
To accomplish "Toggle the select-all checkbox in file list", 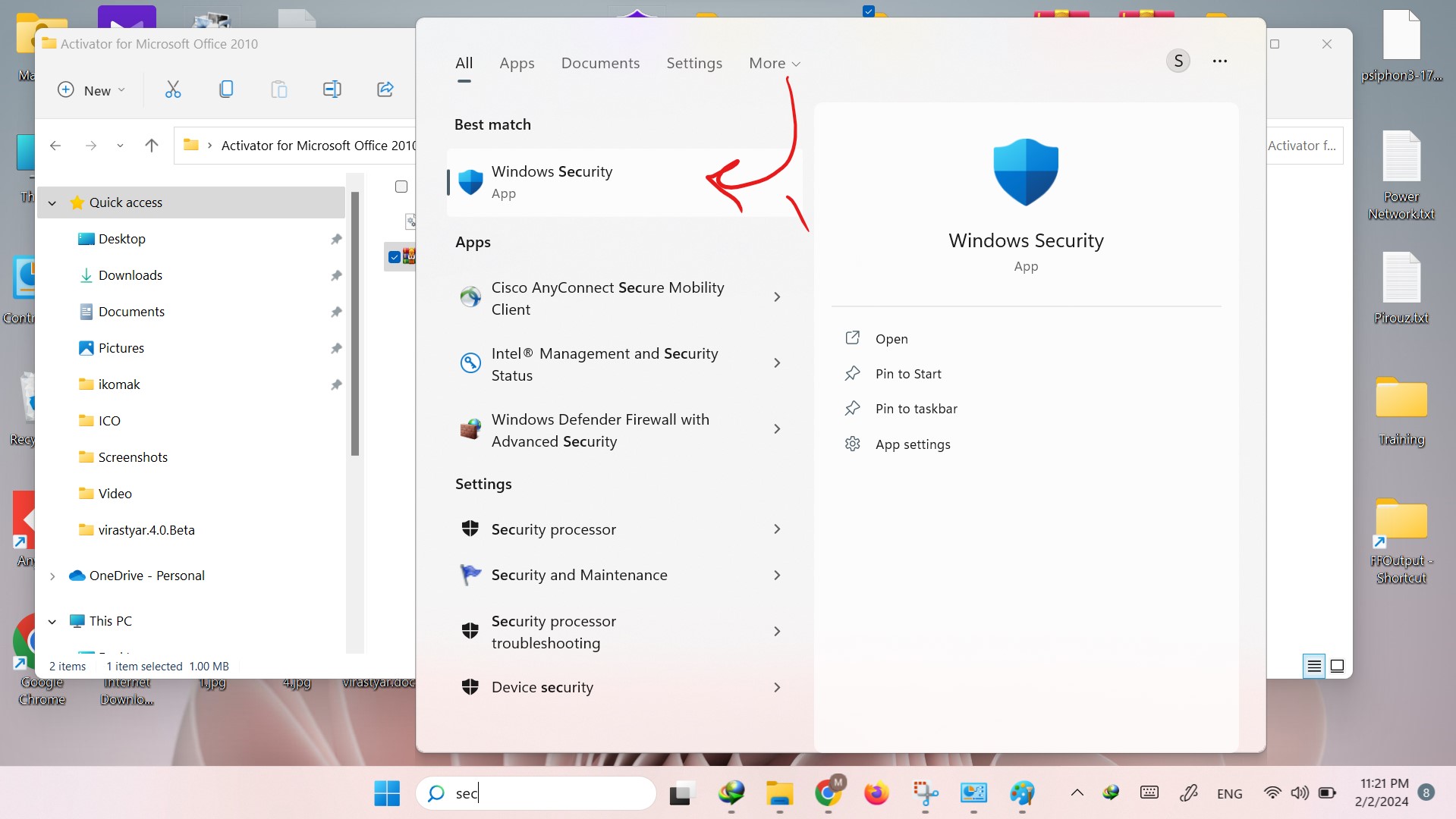I will coord(401,187).
